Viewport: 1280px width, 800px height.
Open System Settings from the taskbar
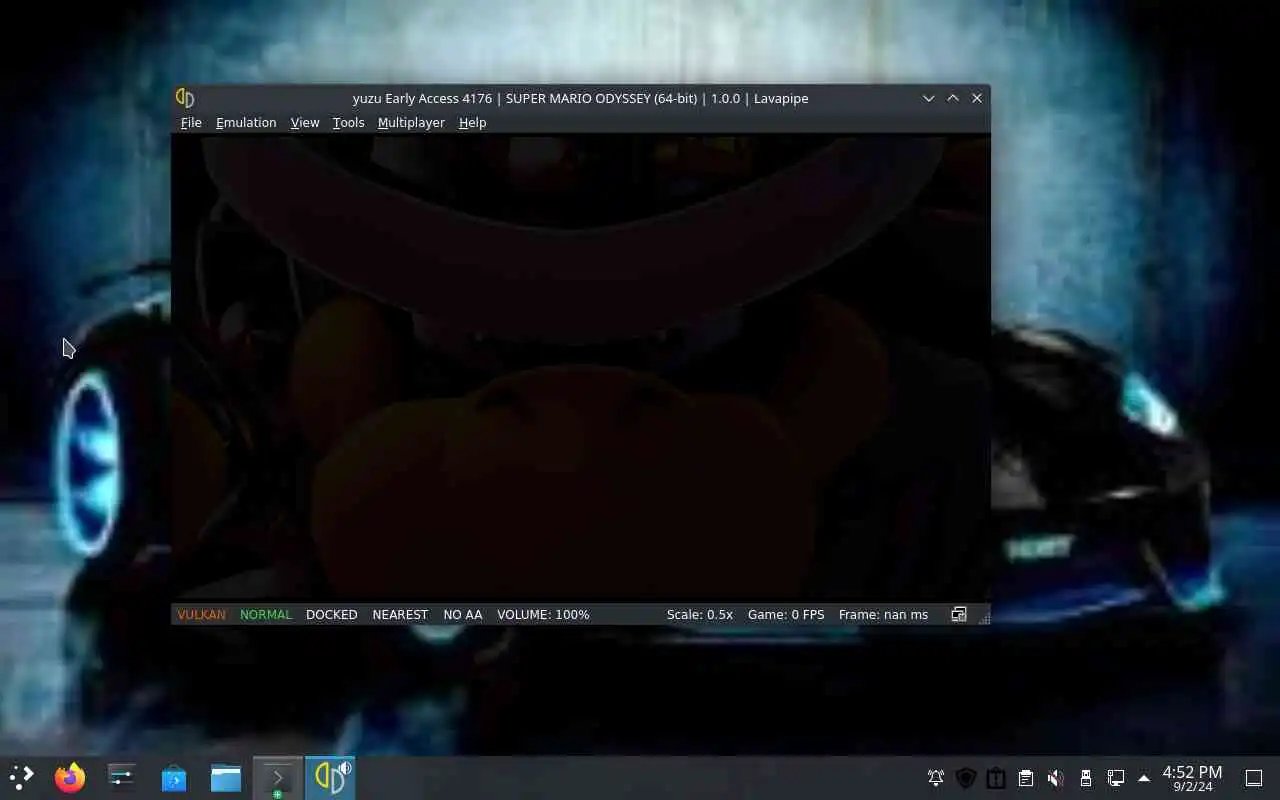122,778
